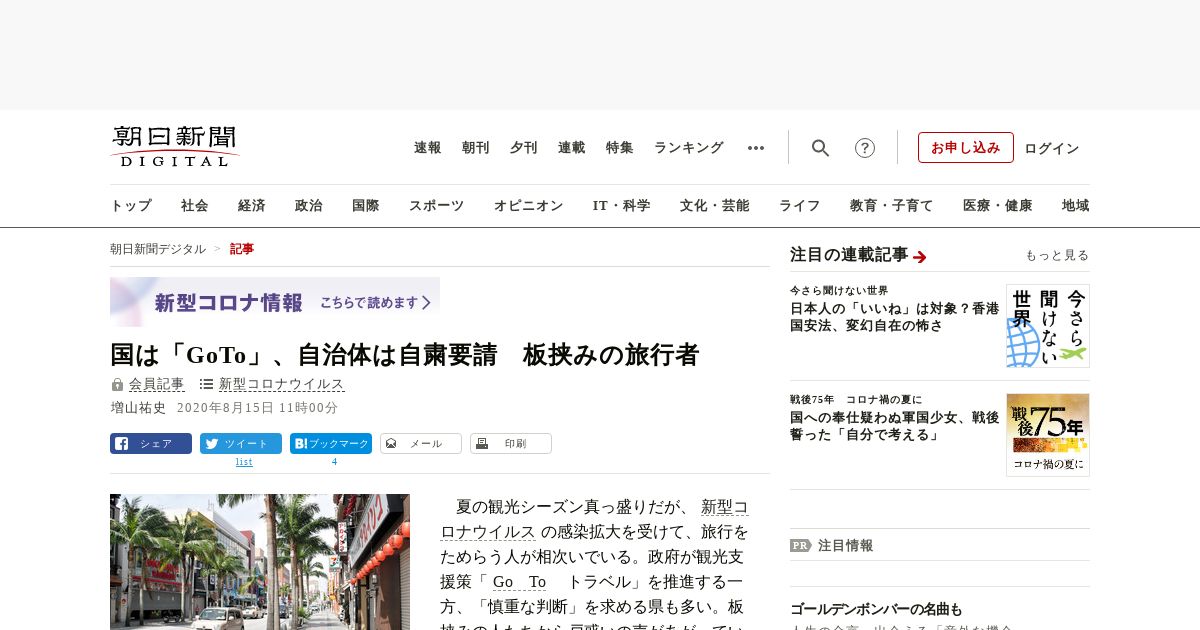
Task: Click the tweet 'list' count link
Action: 244,462
